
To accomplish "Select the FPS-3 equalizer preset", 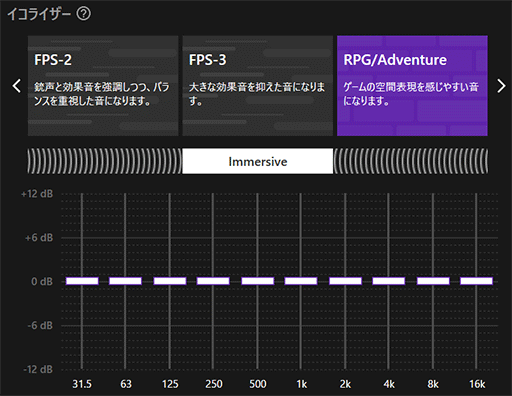I will pyautogui.click(x=258, y=86).
